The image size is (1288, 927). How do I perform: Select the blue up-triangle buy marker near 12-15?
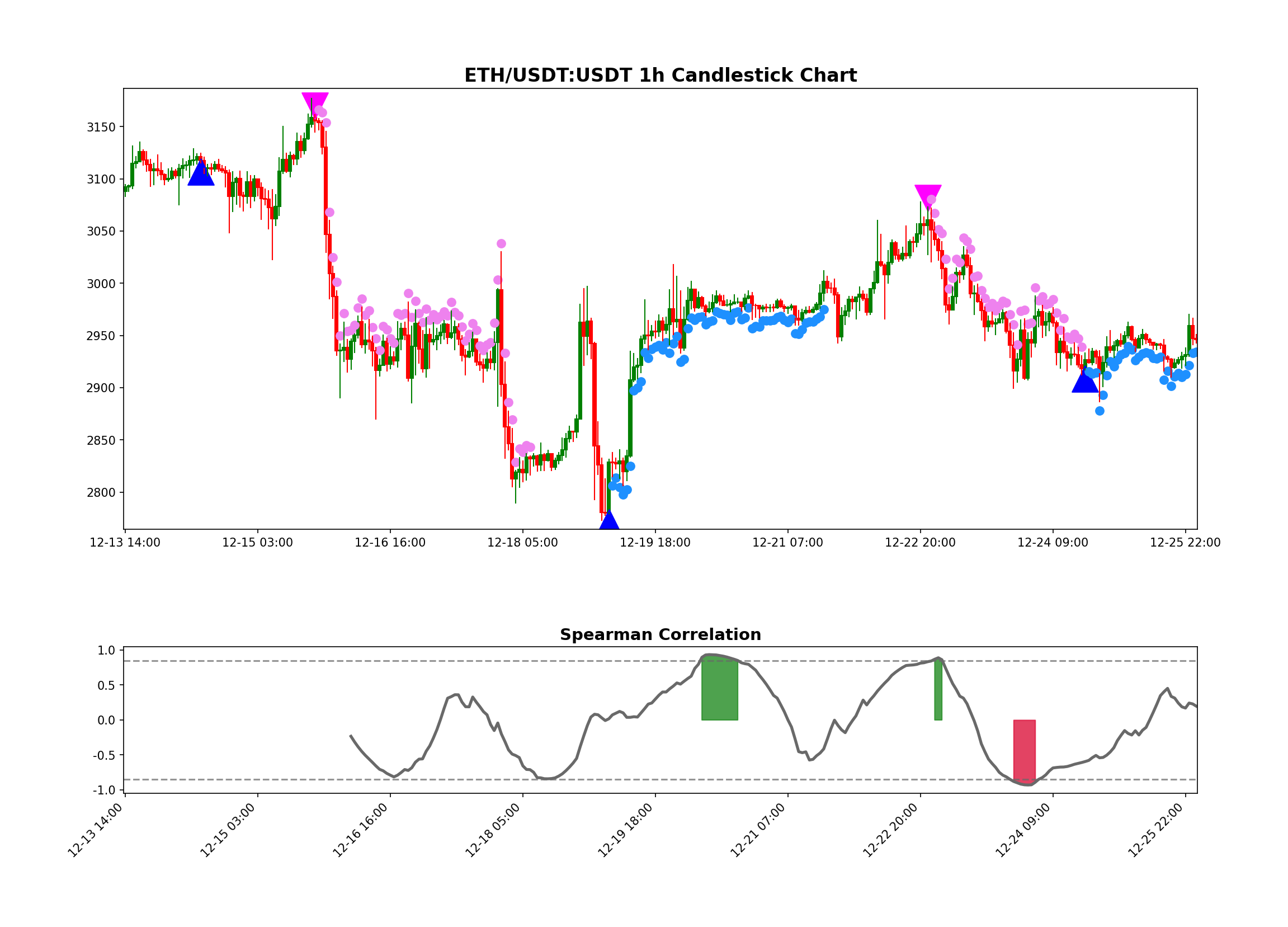pyautogui.click(x=201, y=178)
